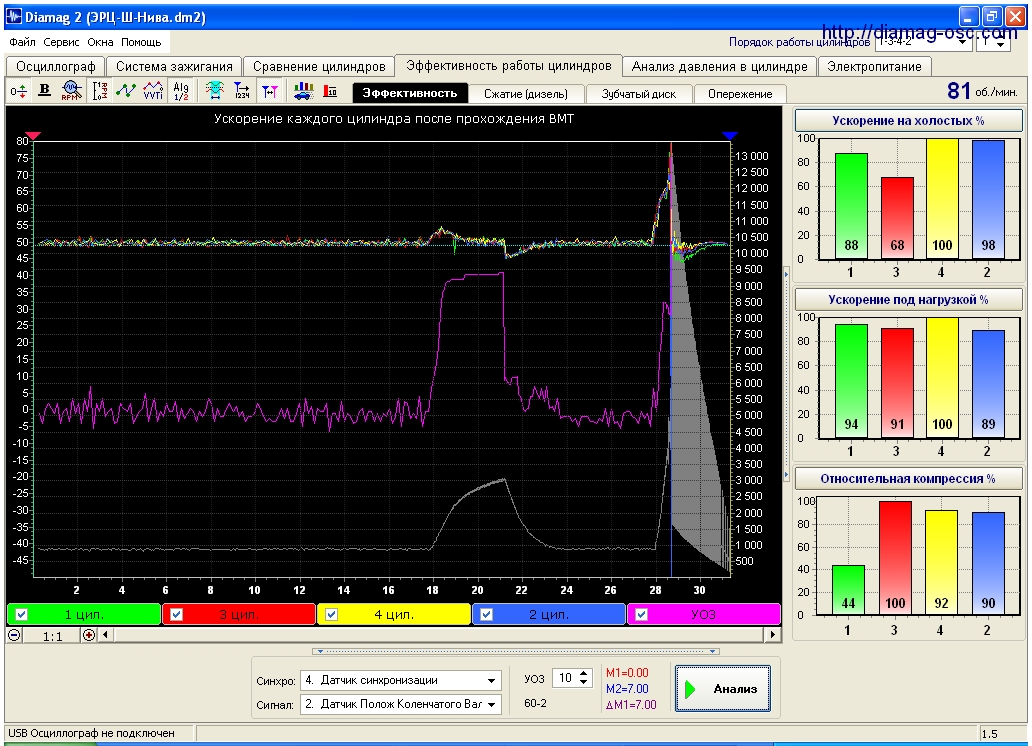The width and height of the screenshot is (1032, 746).
Task: Click the VVTi toolbar icon
Action: [153, 91]
